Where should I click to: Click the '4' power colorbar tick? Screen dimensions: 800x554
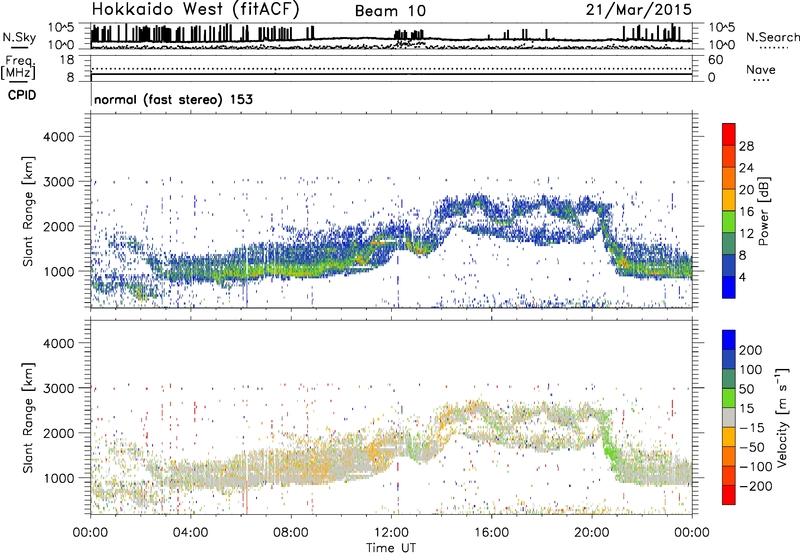coord(742,278)
